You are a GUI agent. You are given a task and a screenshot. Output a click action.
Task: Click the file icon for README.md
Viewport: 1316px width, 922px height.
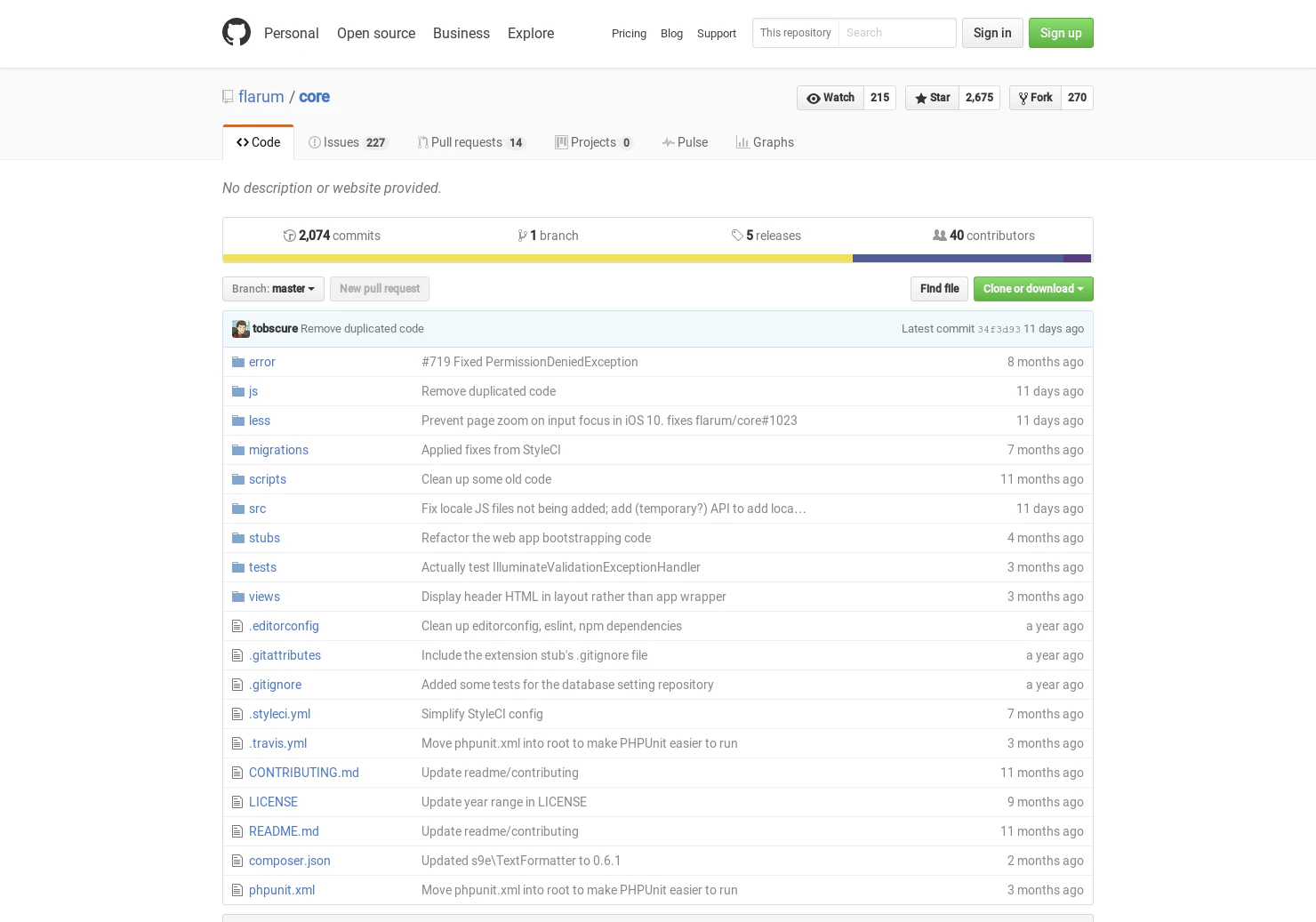pos(237,831)
